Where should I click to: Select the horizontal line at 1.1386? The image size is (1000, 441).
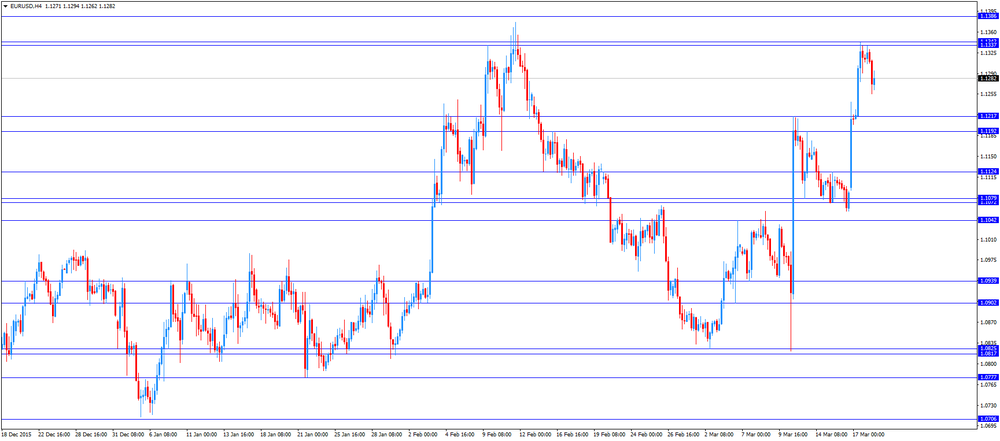pyautogui.click(x=489, y=16)
